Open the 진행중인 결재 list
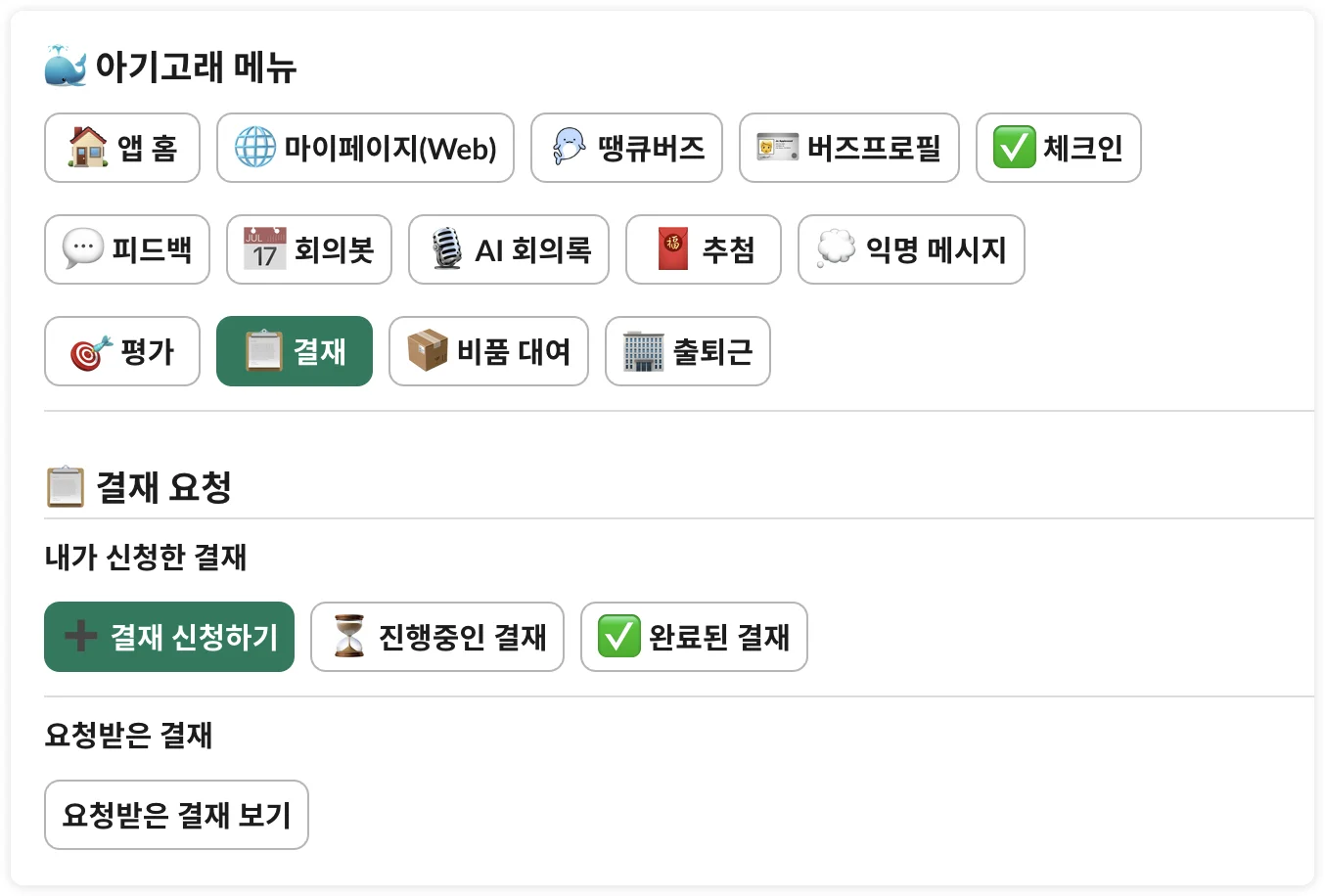The width and height of the screenshot is (1325, 896). click(437, 637)
